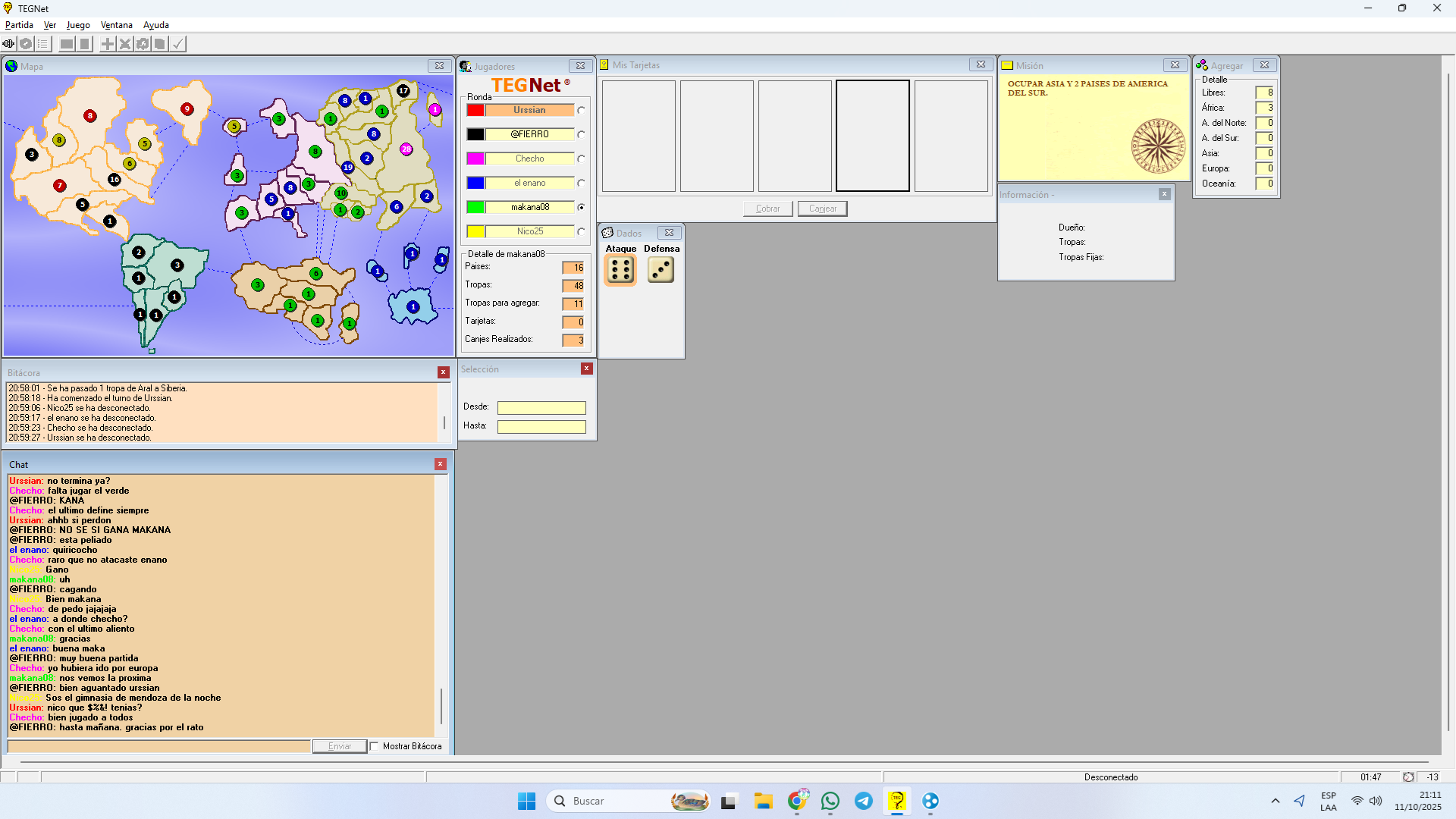Click the green makana08 color swatch
1456x819 pixels.
coord(475,207)
